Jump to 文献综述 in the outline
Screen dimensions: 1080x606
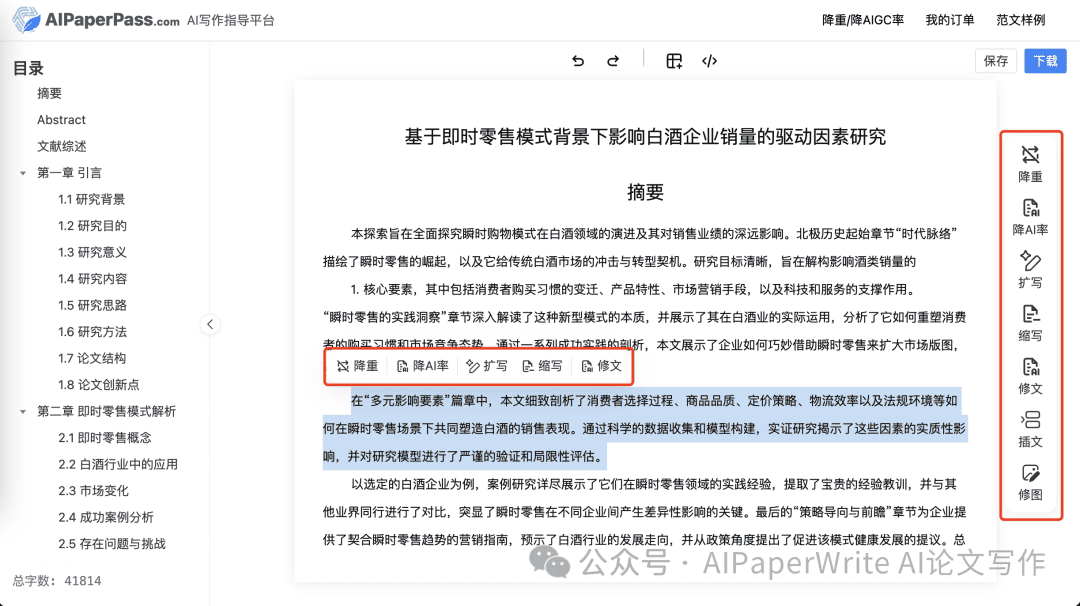point(62,147)
